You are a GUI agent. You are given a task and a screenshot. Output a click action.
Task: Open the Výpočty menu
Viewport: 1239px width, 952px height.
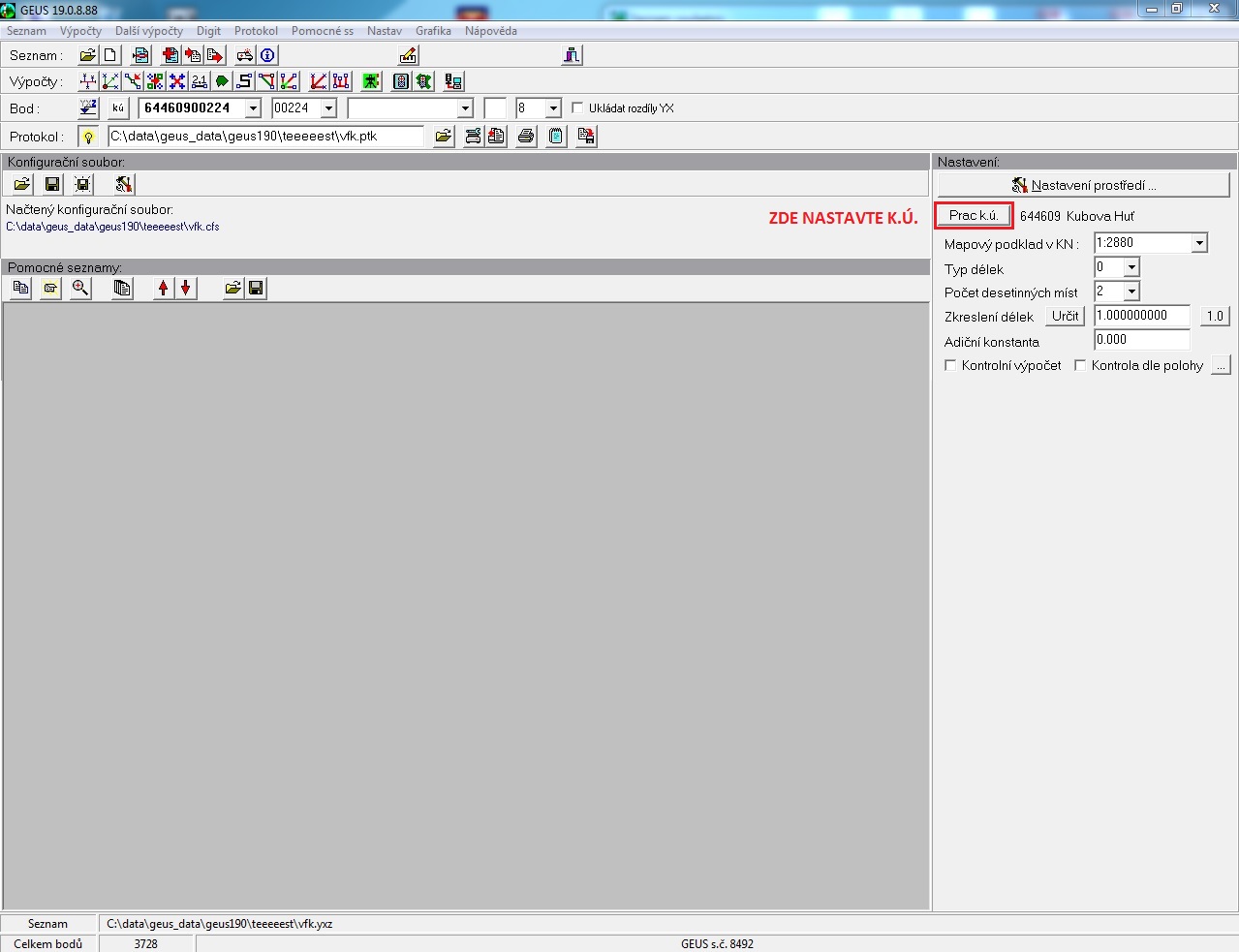[x=80, y=31]
